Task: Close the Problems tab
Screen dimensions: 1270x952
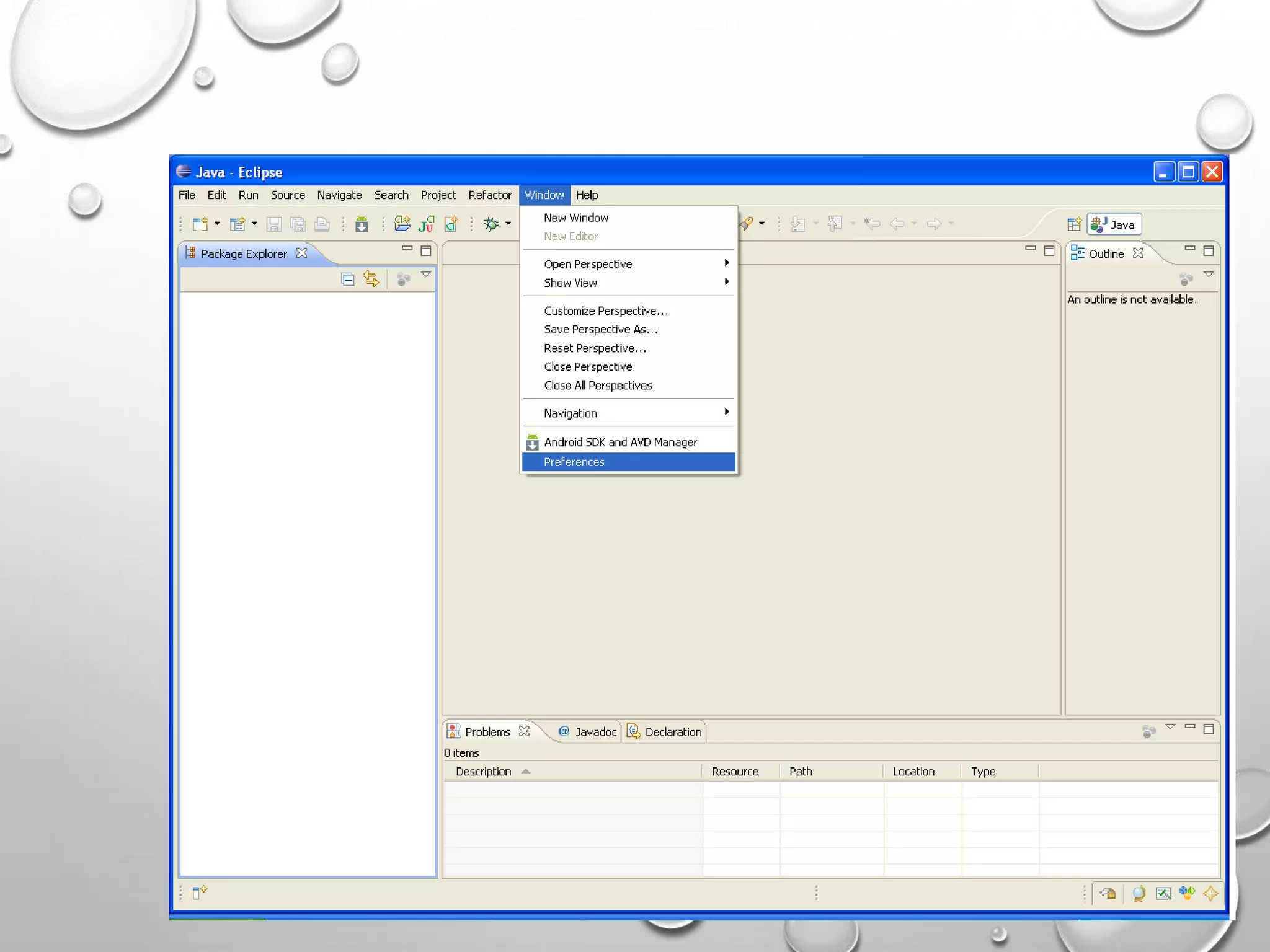Action: [524, 731]
